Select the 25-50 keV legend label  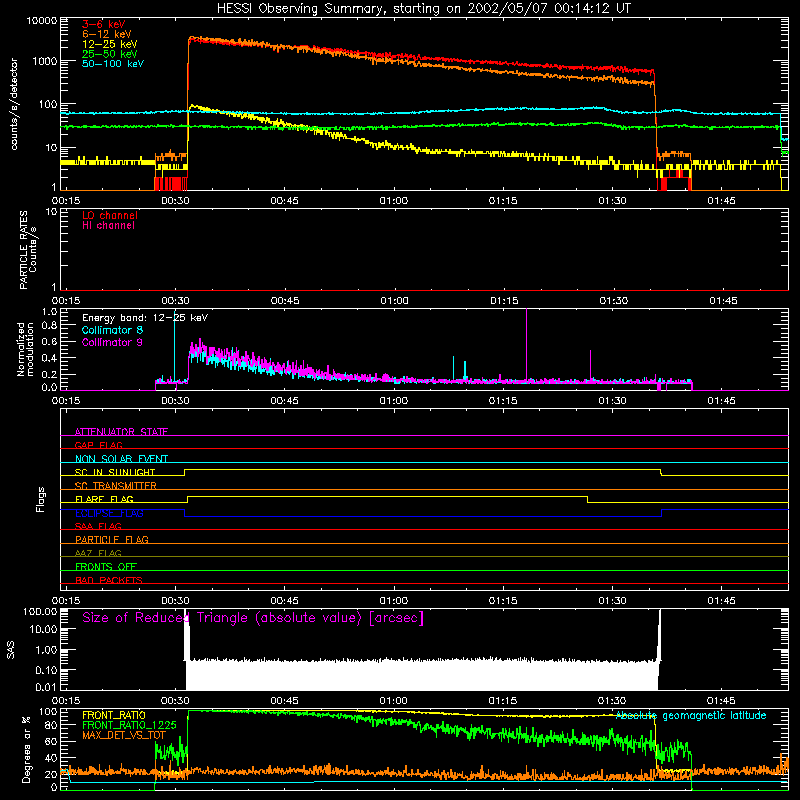click(110, 54)
